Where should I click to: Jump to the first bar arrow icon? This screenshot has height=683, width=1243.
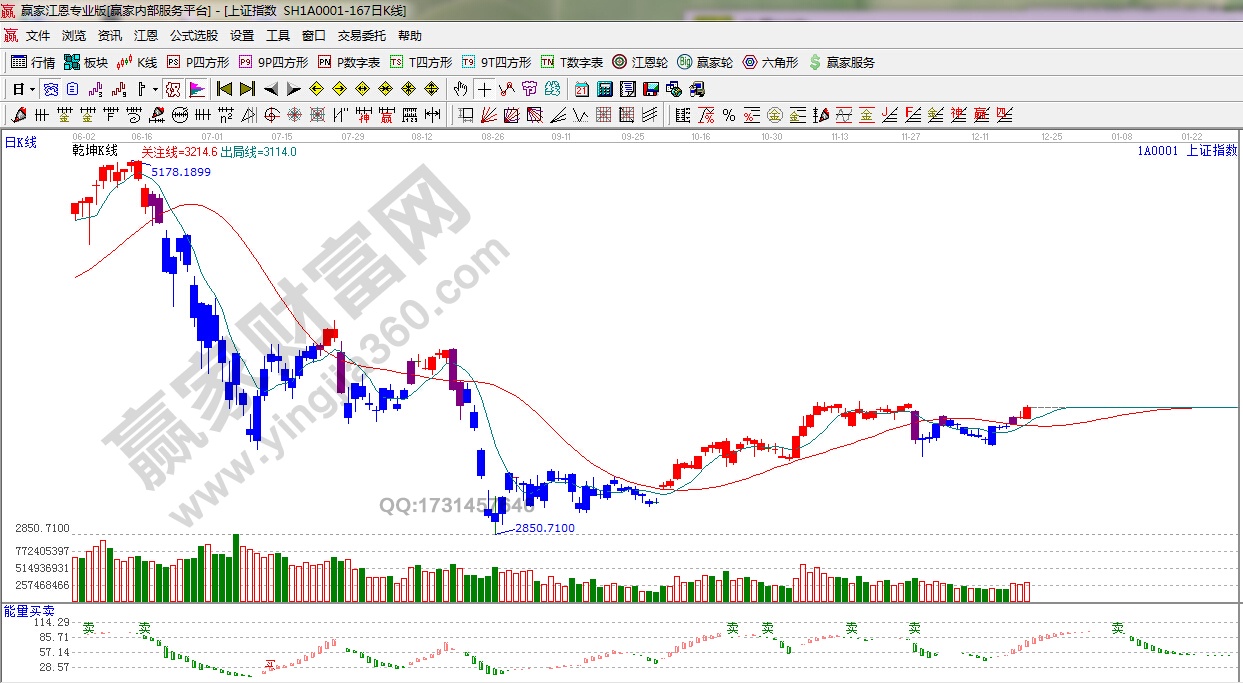[224, 88]
